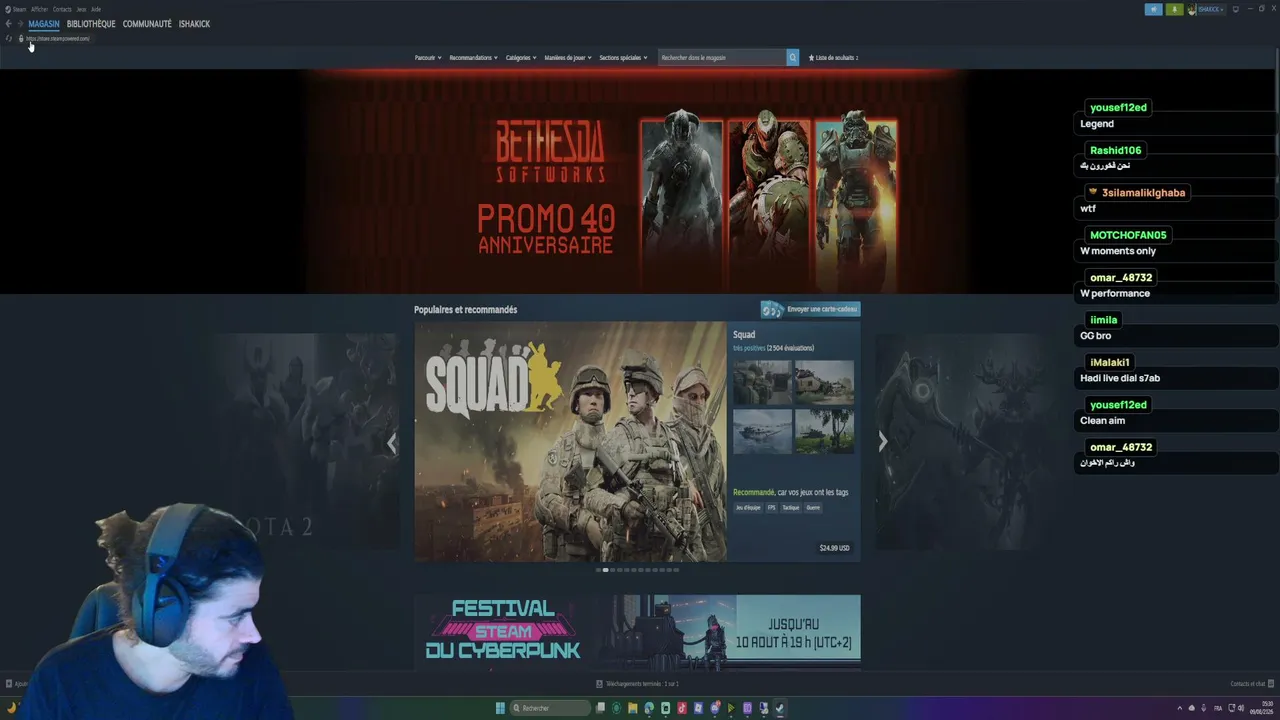This screenshot has height=720, width=1280.
Task: Open the Squad featured game capsule image
Action: coord(570,441)
